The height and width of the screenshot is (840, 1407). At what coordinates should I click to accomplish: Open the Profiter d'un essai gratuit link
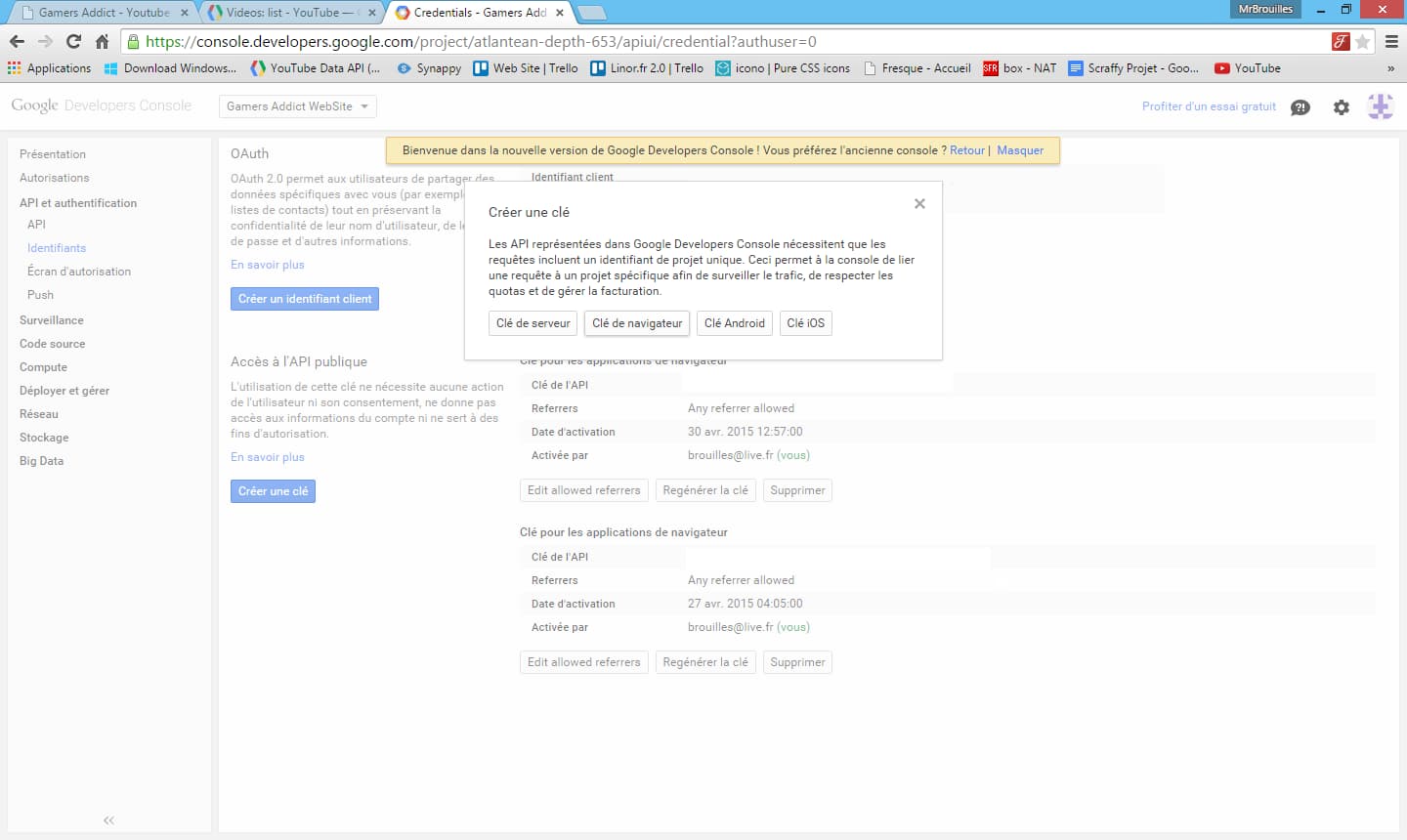1208,107
